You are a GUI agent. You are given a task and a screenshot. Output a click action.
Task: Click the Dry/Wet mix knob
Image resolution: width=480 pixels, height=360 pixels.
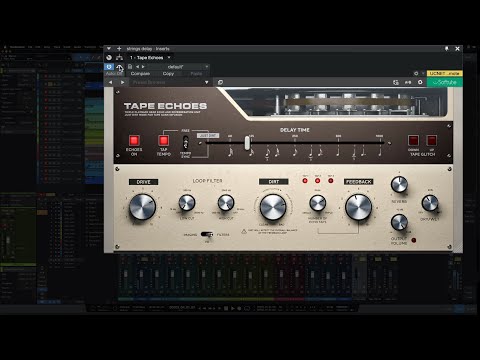430,203
